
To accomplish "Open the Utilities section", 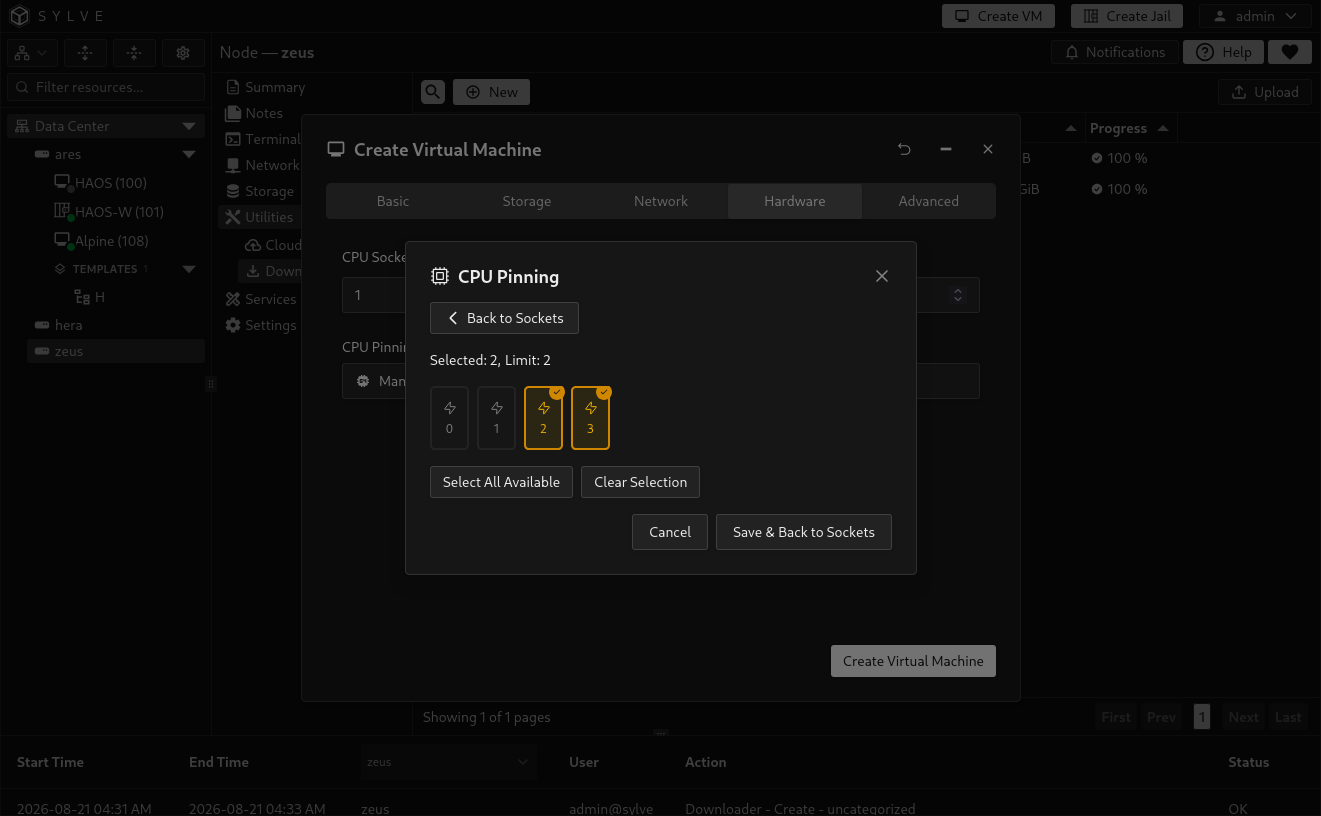I will (x=259, y=217).
